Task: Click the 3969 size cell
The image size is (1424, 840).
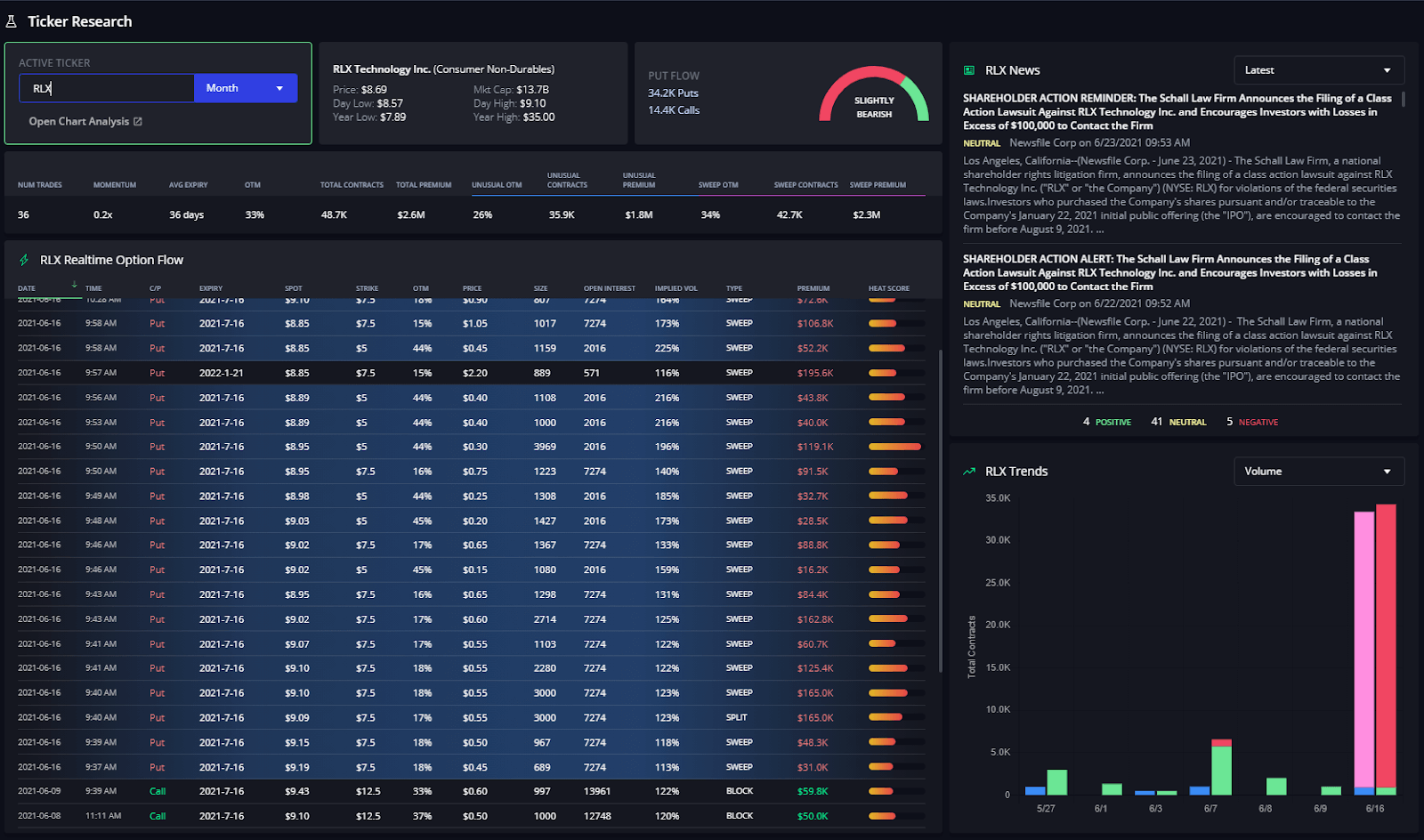Action: (545, 447)
